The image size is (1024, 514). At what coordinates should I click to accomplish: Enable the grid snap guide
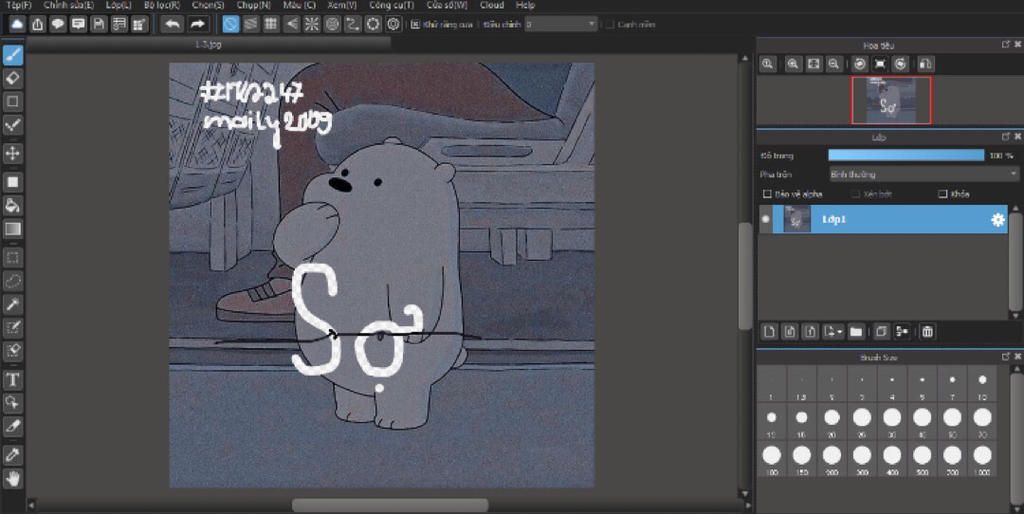[271, 24]
